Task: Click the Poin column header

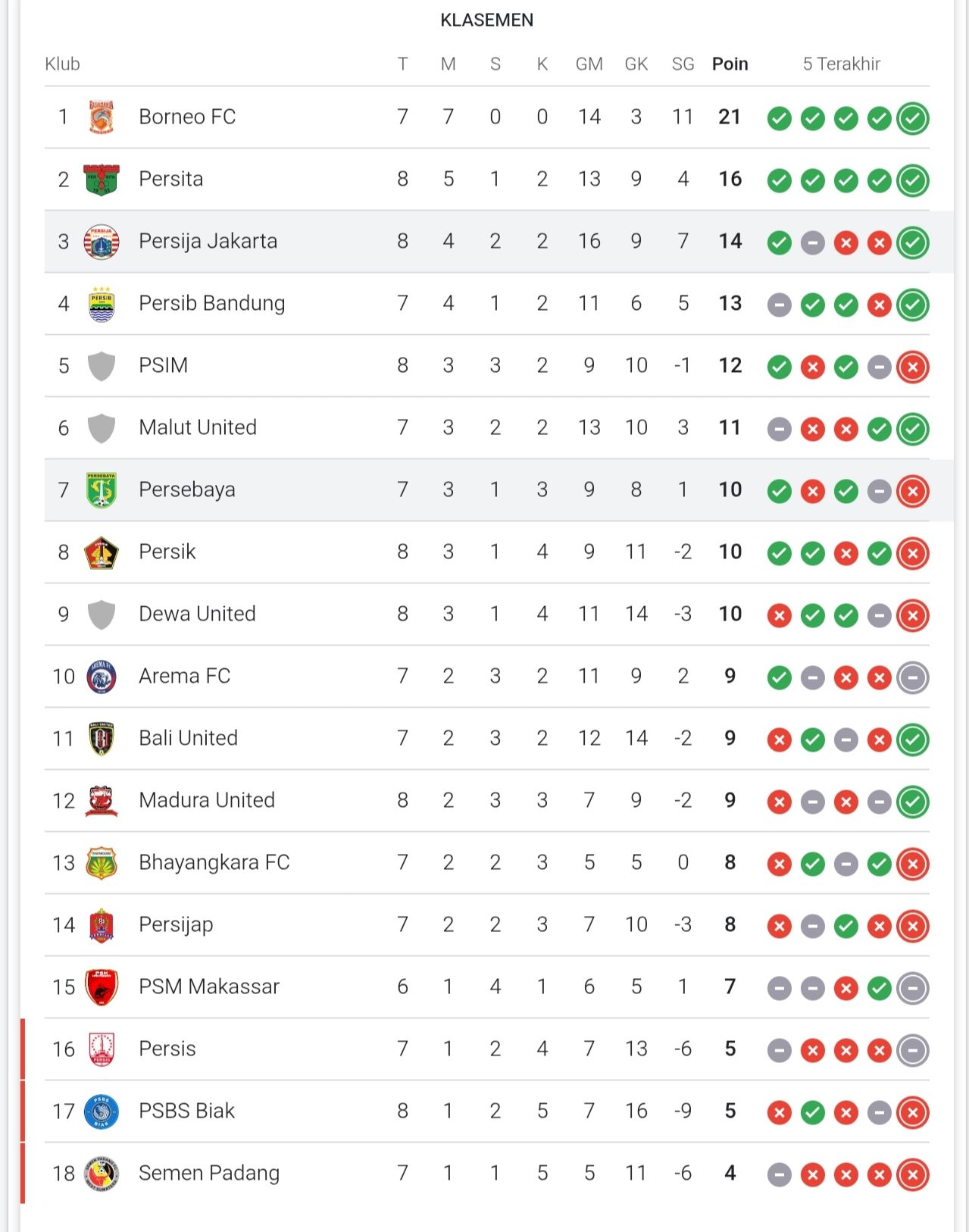Action: pyautogui.click(x=730, y=64)
